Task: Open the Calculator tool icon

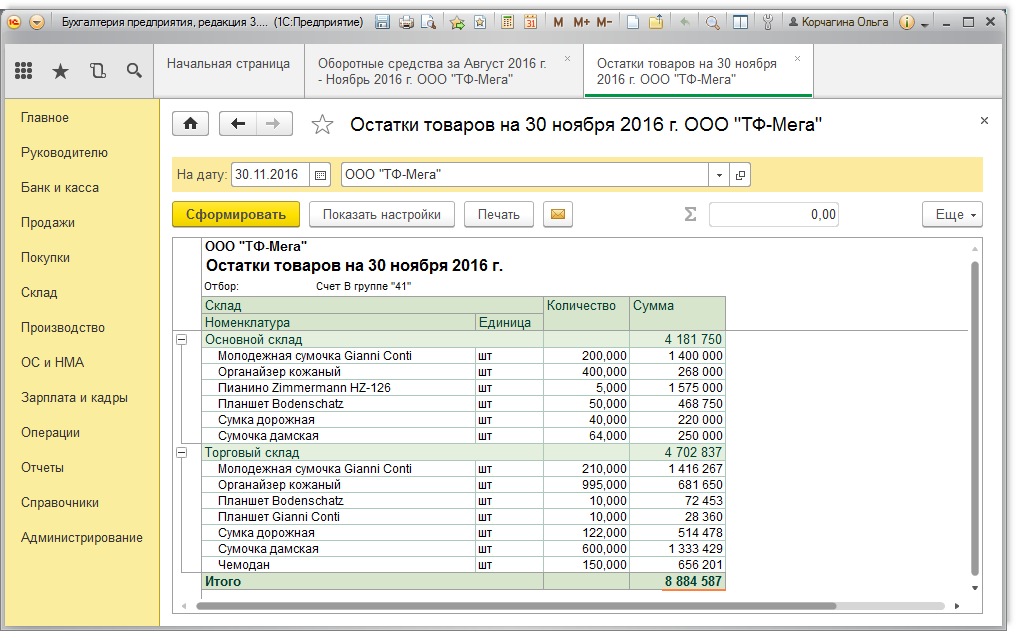Action: click(508, 22)
